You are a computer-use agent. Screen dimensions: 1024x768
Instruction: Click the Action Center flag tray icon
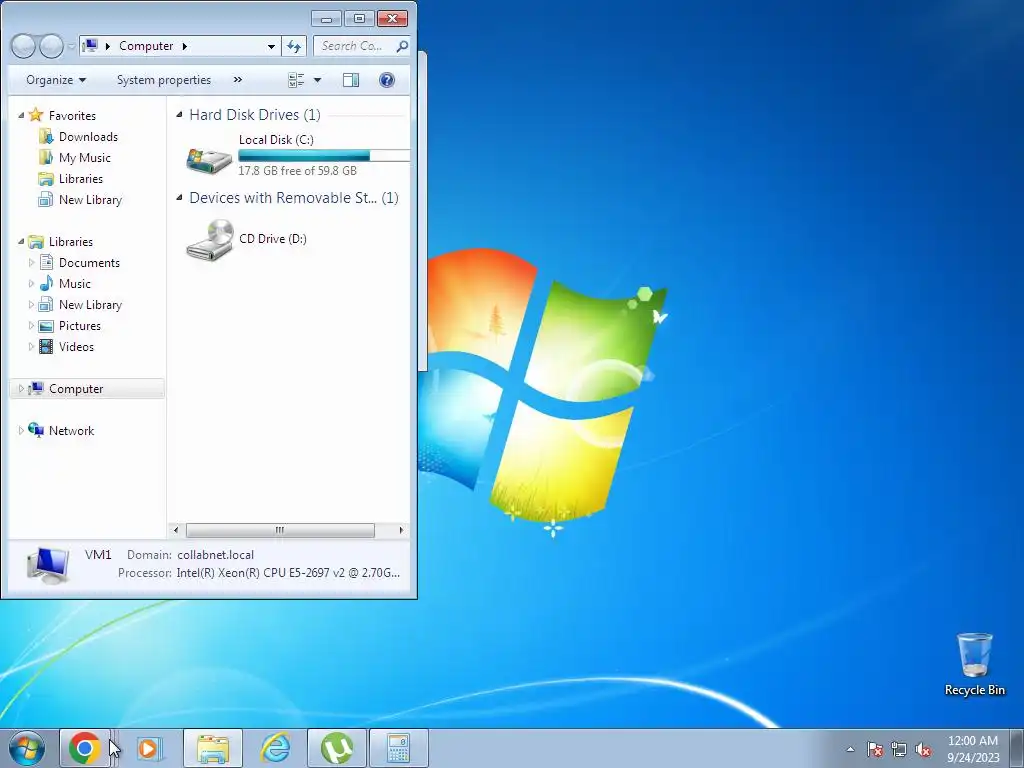pyautogui.click(x=875, y=749)
